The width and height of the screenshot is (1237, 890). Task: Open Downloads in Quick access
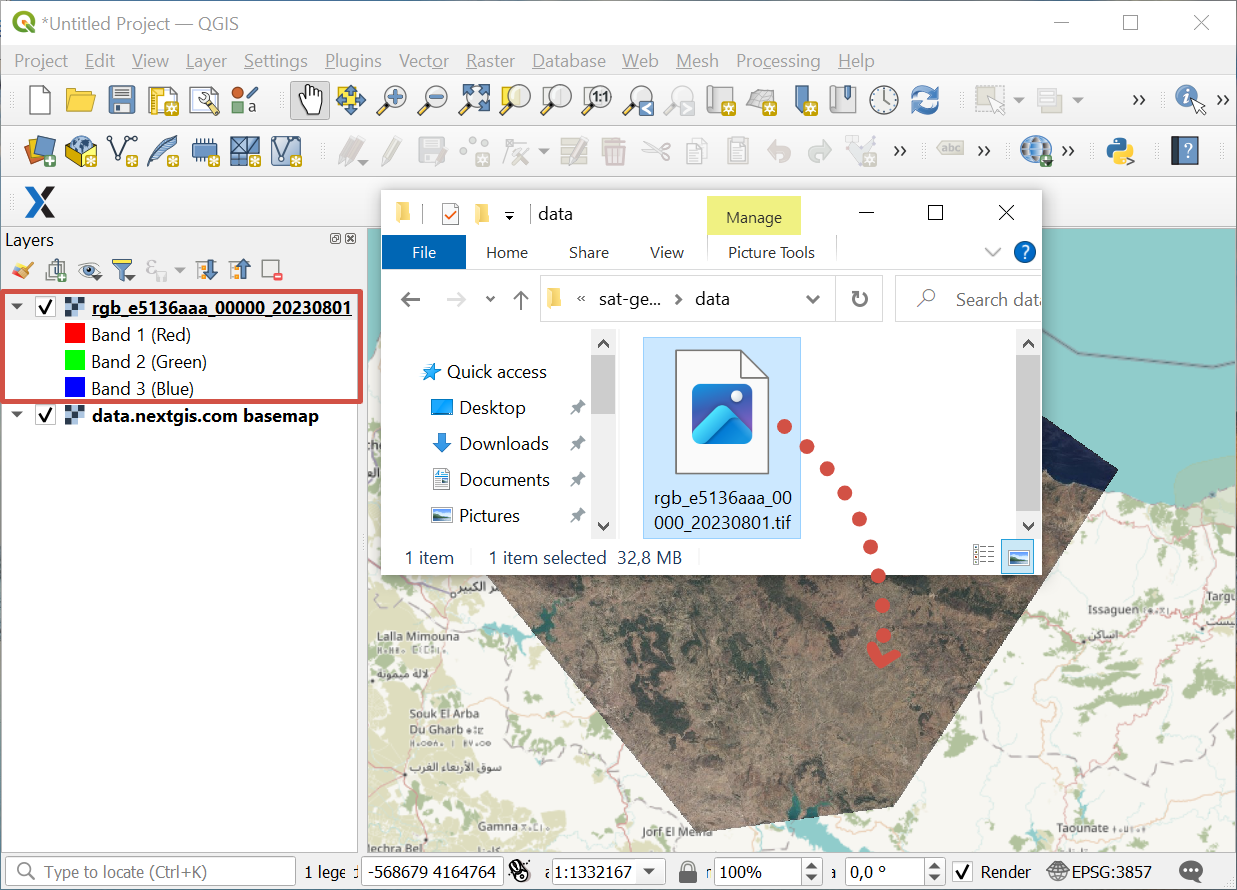[x=503, y=443]
